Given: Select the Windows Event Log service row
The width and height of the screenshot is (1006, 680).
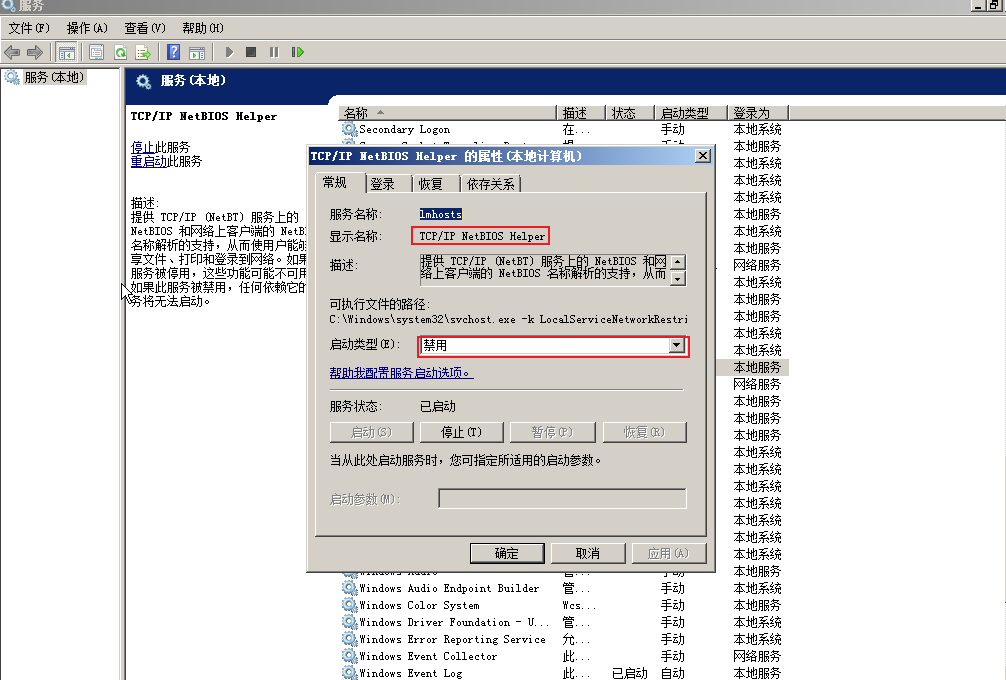Looking at the screenshot, I should (564, 673).
